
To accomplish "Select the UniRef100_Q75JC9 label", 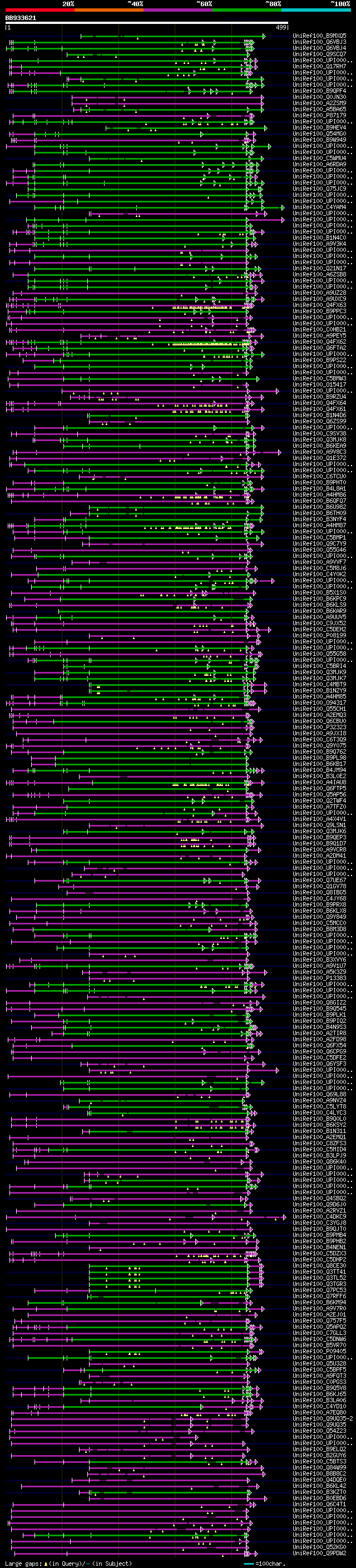I will click(319, 189).
